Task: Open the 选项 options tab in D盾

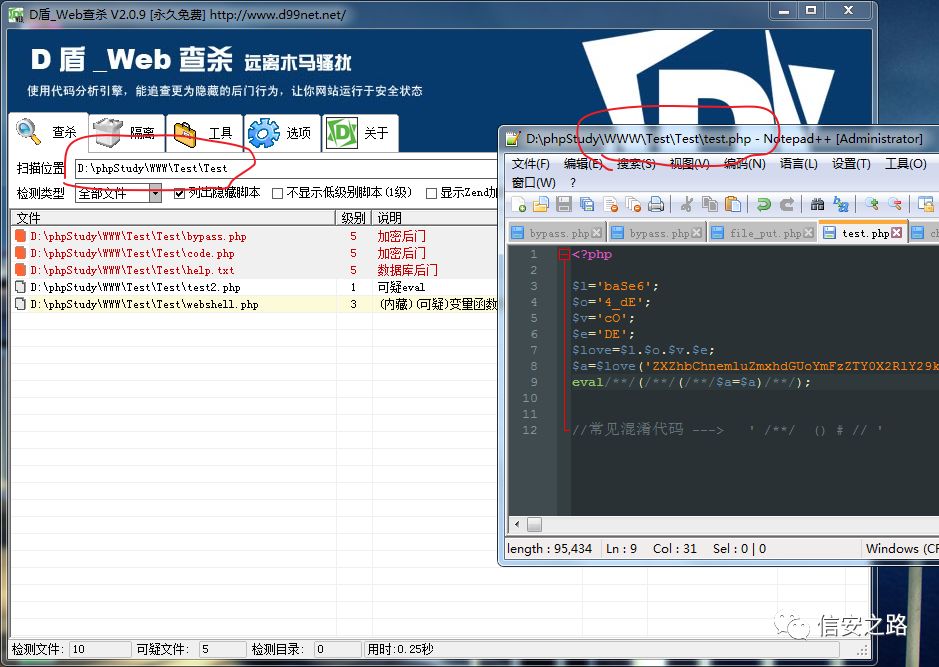Action: click(282, 132)
